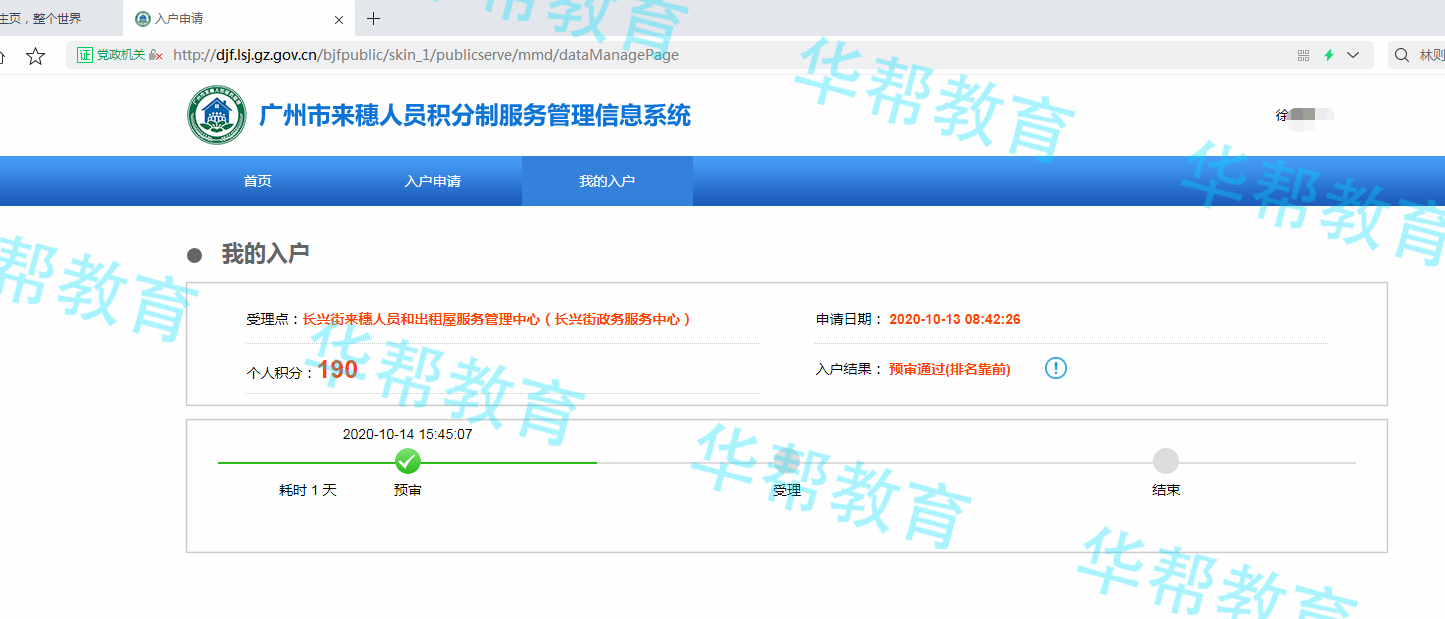Viewport: 1445px width, 619px height.
Task: Select the 入户申请 browser tab
Action: [x=239, y=19]
